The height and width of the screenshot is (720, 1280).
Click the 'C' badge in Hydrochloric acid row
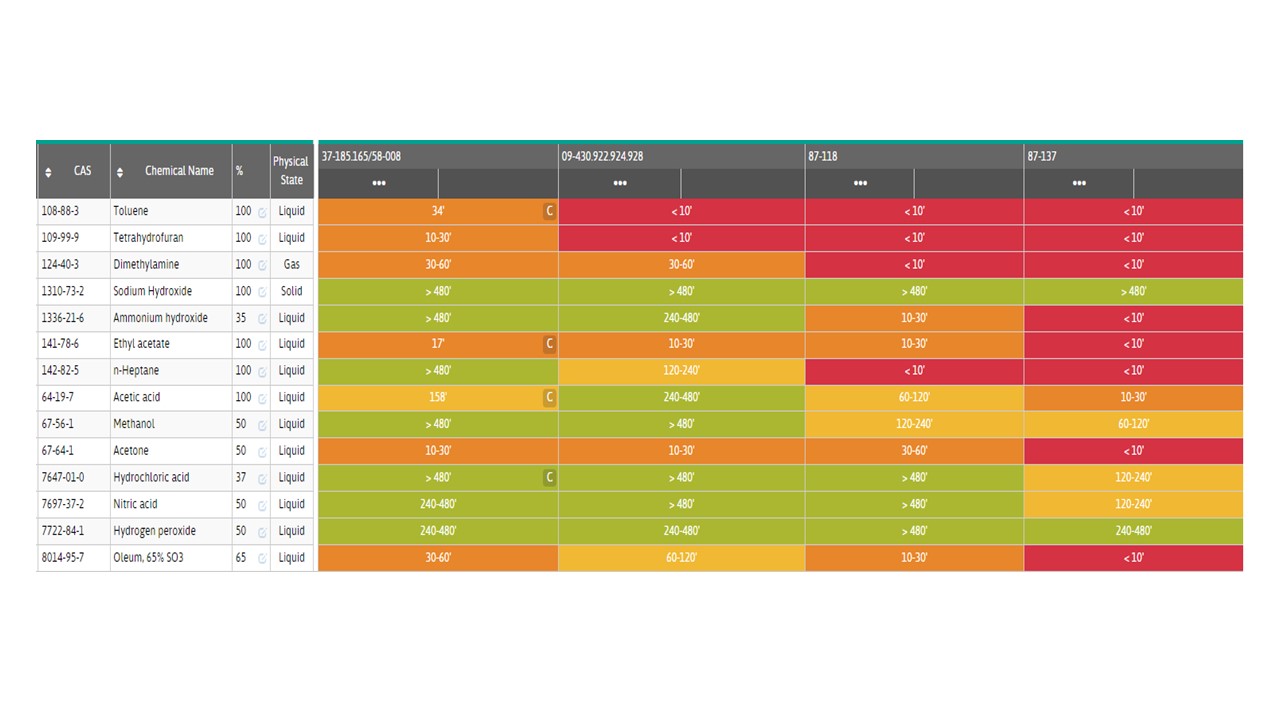[549, 478]
